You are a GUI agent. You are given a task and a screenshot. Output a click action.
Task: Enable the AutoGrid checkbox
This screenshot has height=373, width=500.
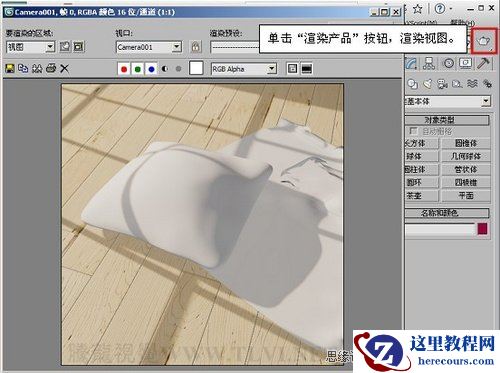(413, 131)
